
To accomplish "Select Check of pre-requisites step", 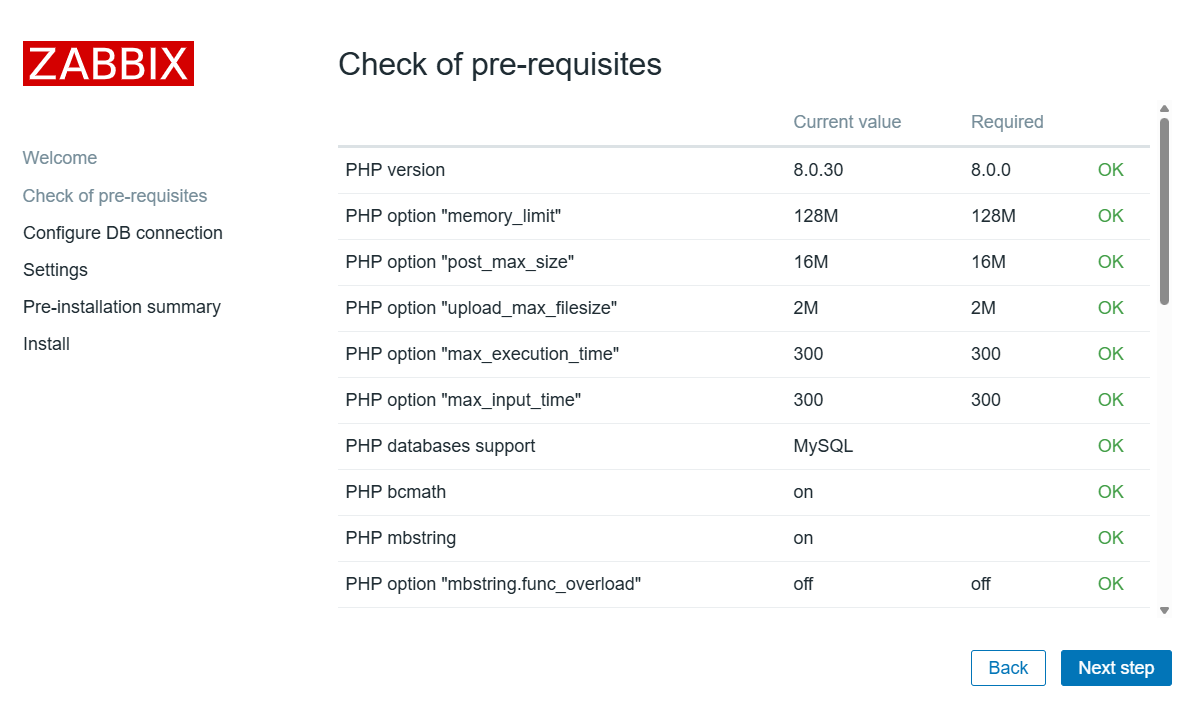I will 115,196.
